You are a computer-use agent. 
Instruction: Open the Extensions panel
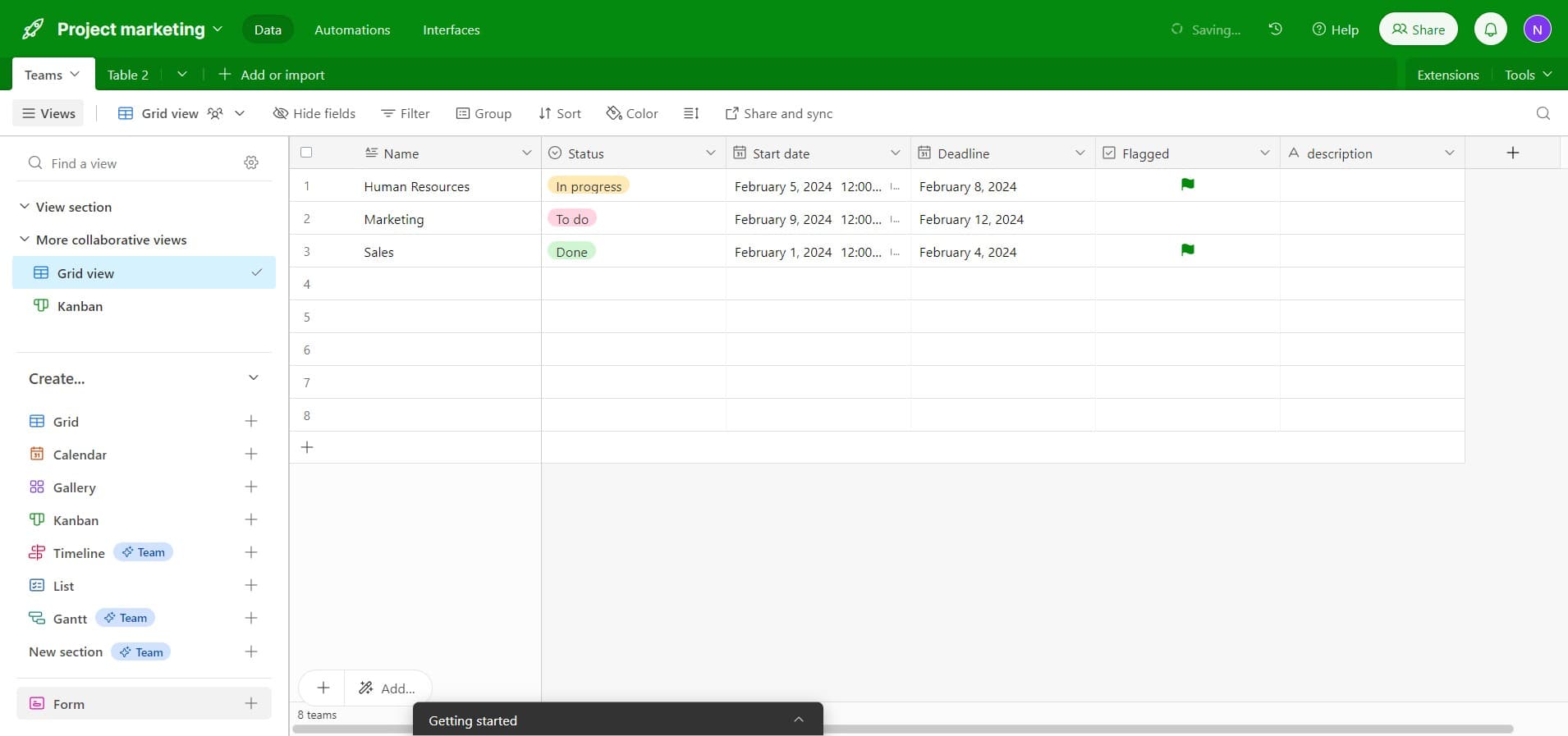pos(1447,75)
